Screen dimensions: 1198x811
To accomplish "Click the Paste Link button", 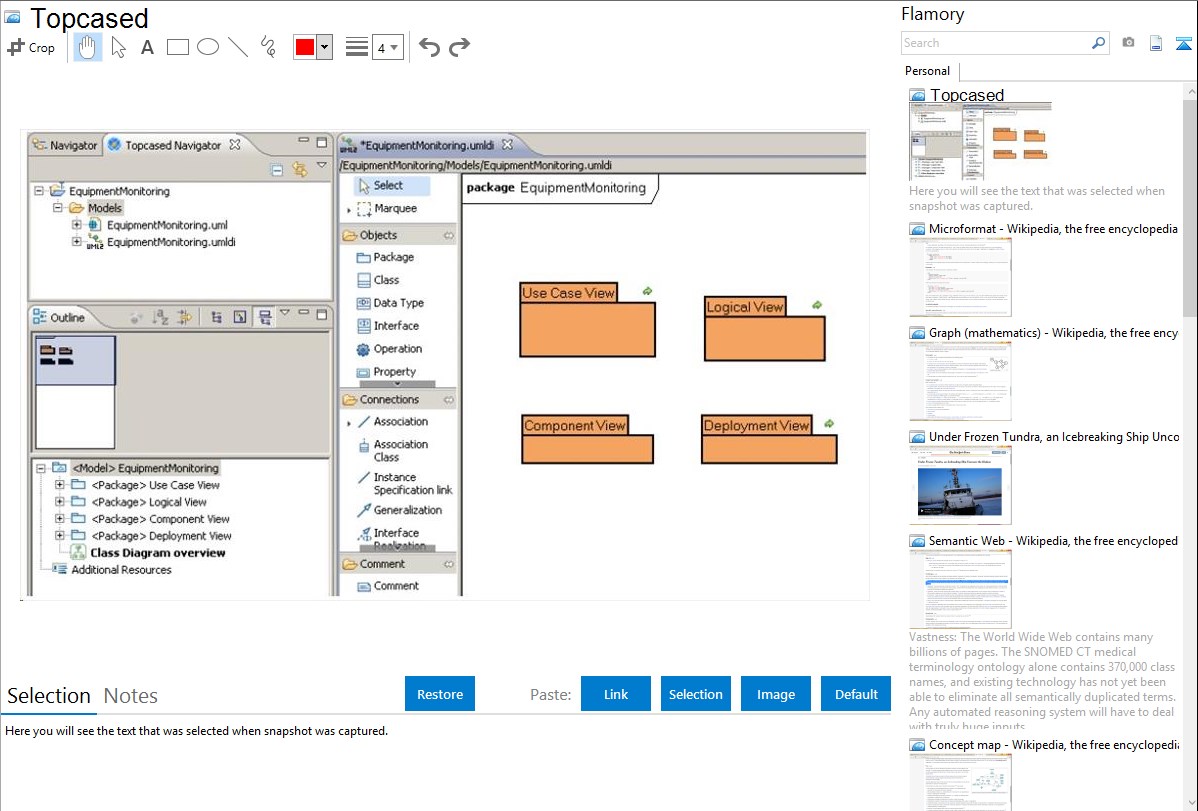I will click(616, 694).
